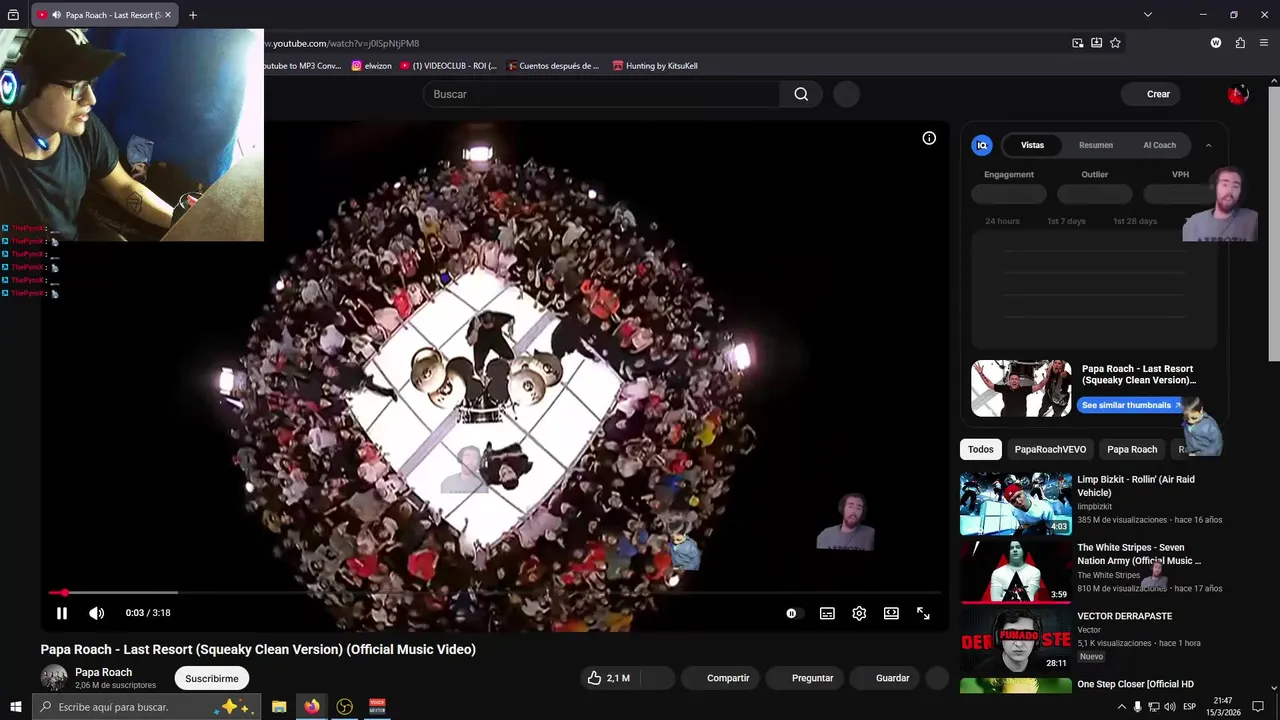Open the Papa Roach channel avatar

(x=54, y=678)
